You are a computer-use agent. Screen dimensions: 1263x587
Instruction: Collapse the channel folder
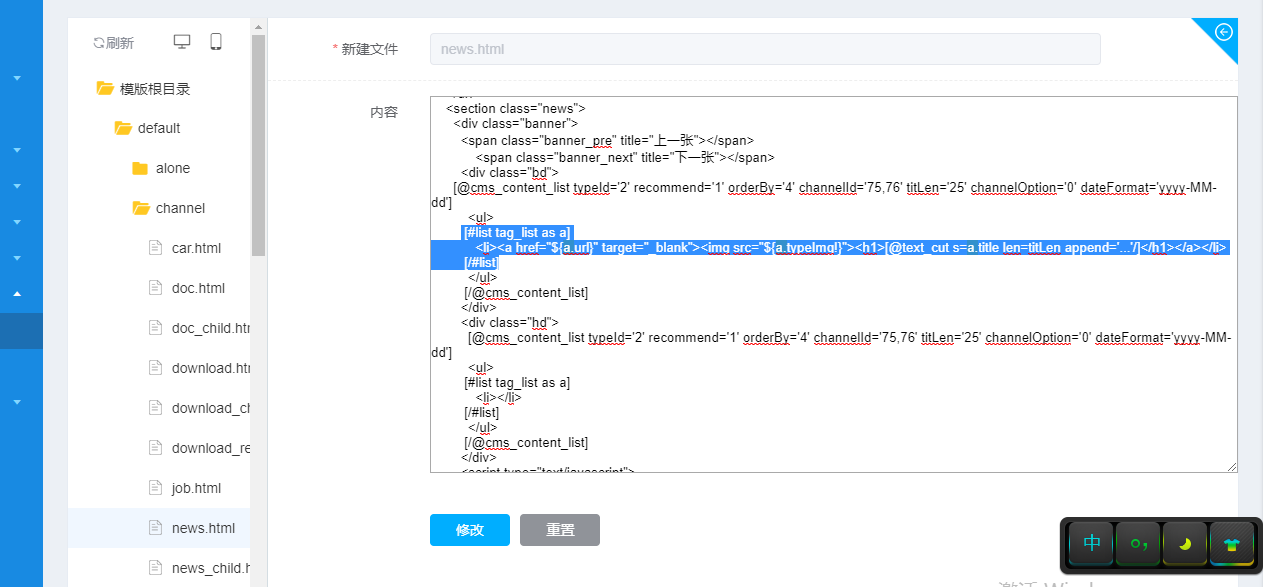141,208
